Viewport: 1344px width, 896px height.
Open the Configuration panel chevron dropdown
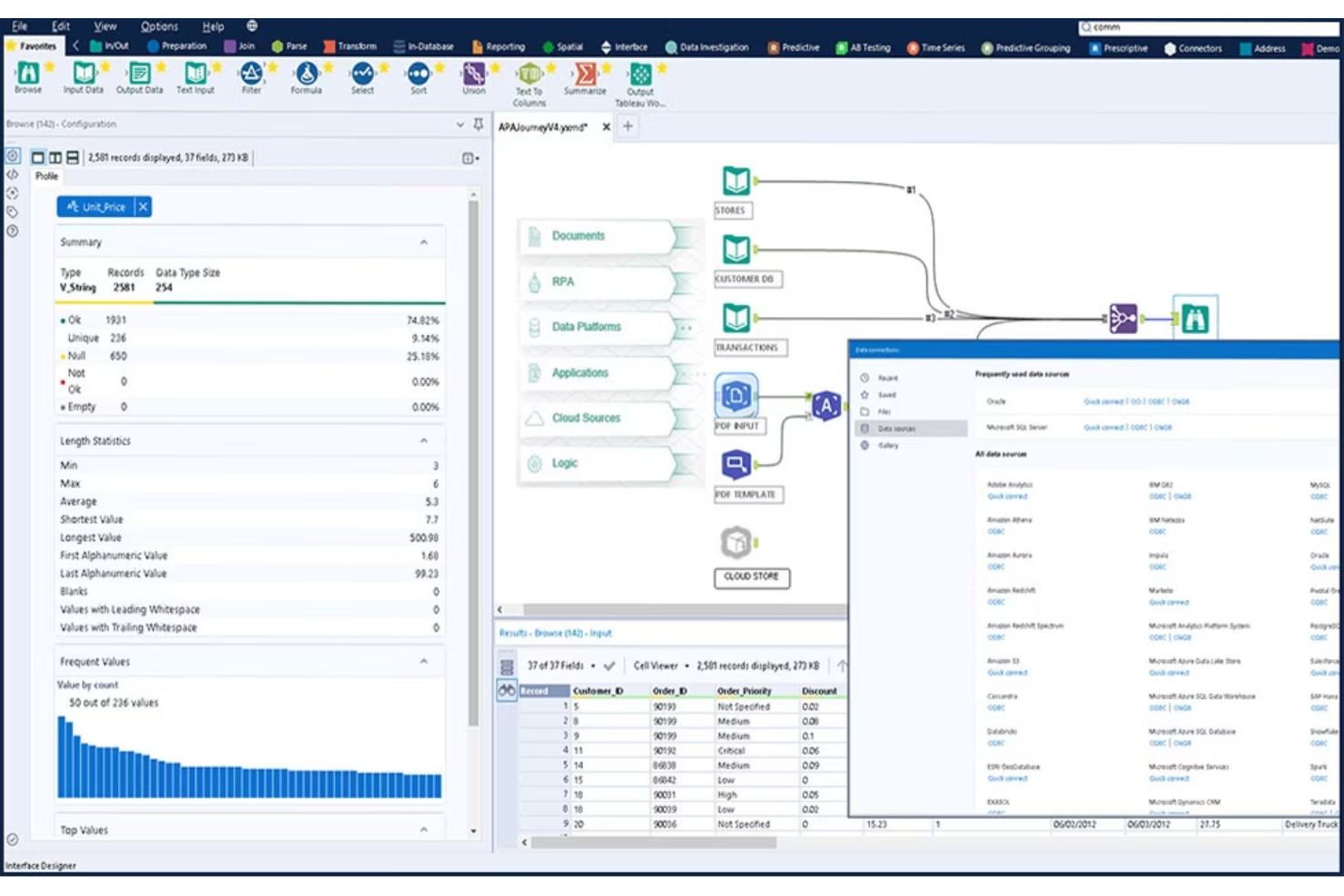(460, 124)
